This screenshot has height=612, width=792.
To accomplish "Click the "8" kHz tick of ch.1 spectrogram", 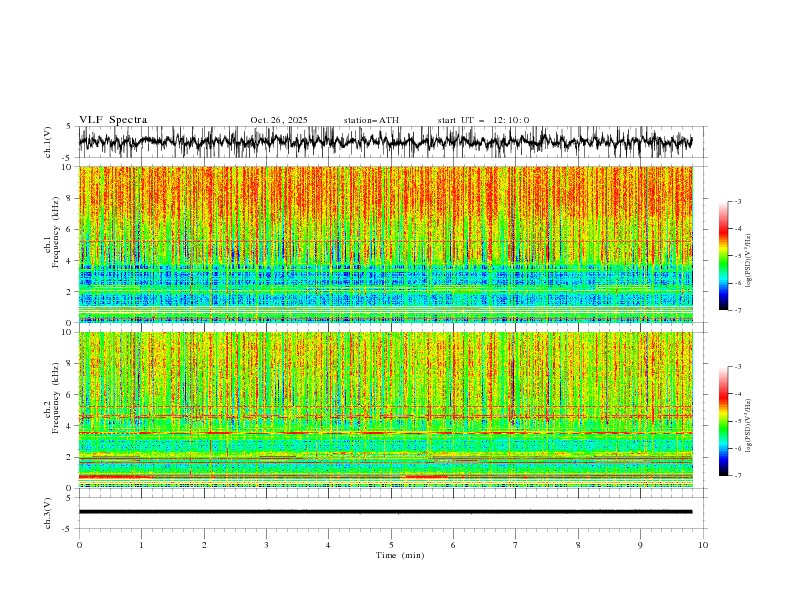I will click(69, 198).
